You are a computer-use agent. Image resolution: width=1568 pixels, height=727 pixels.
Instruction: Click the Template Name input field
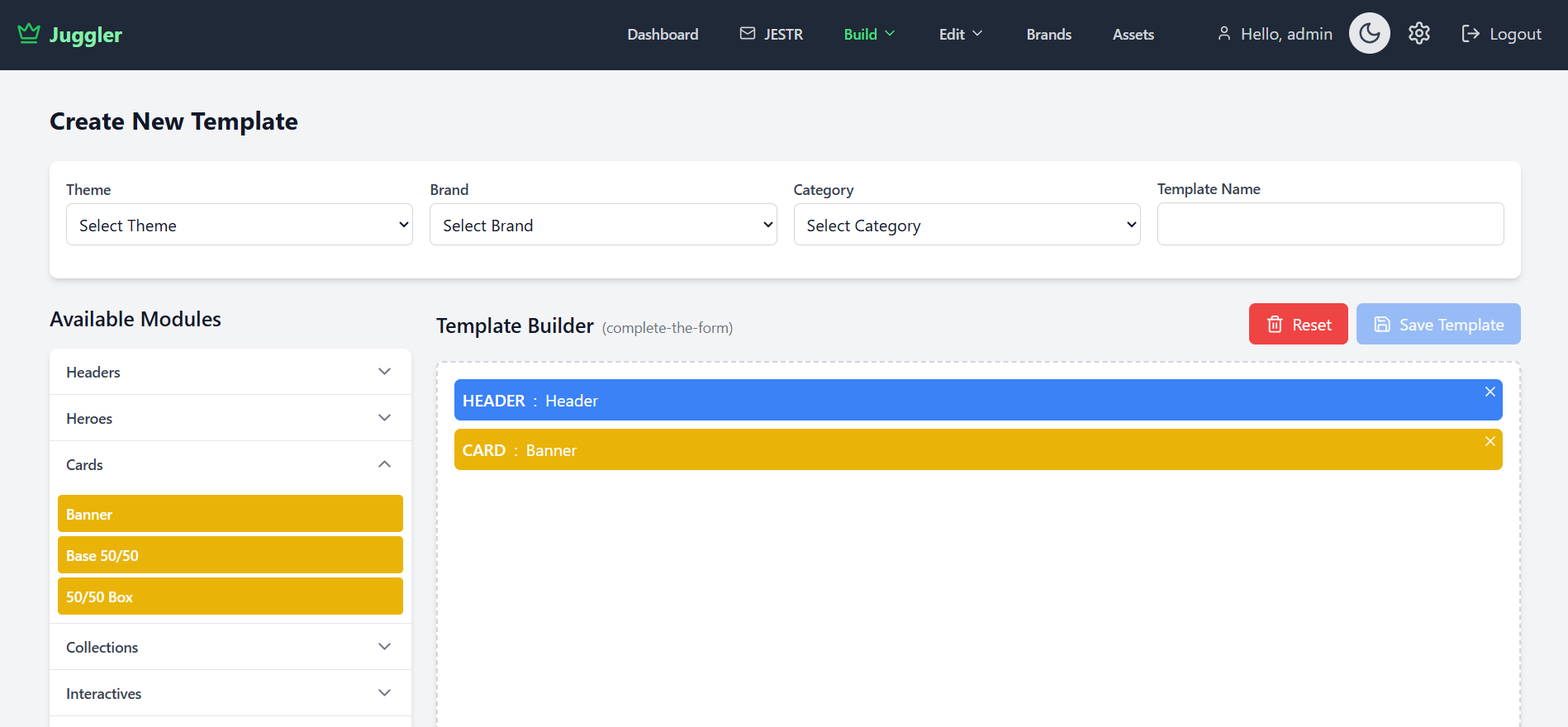[x=1329, y=224]
